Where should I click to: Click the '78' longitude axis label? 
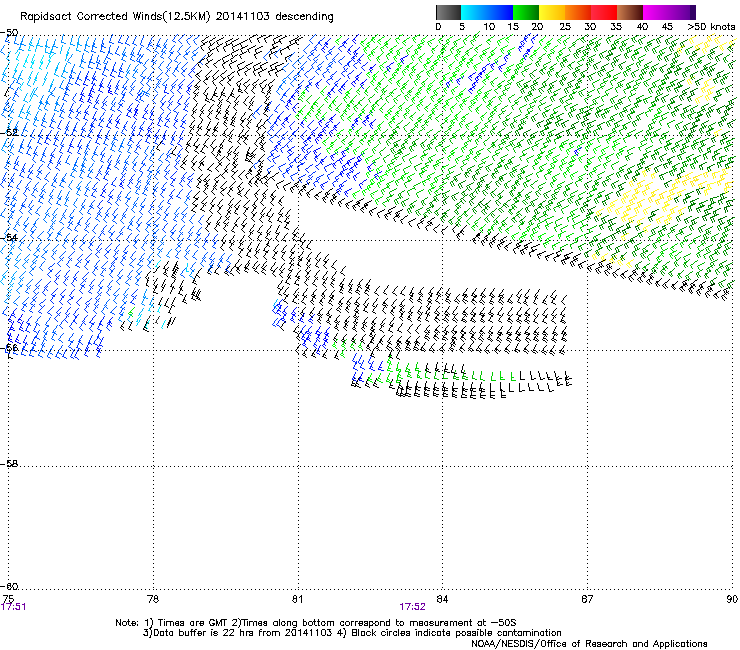(153, 599)
